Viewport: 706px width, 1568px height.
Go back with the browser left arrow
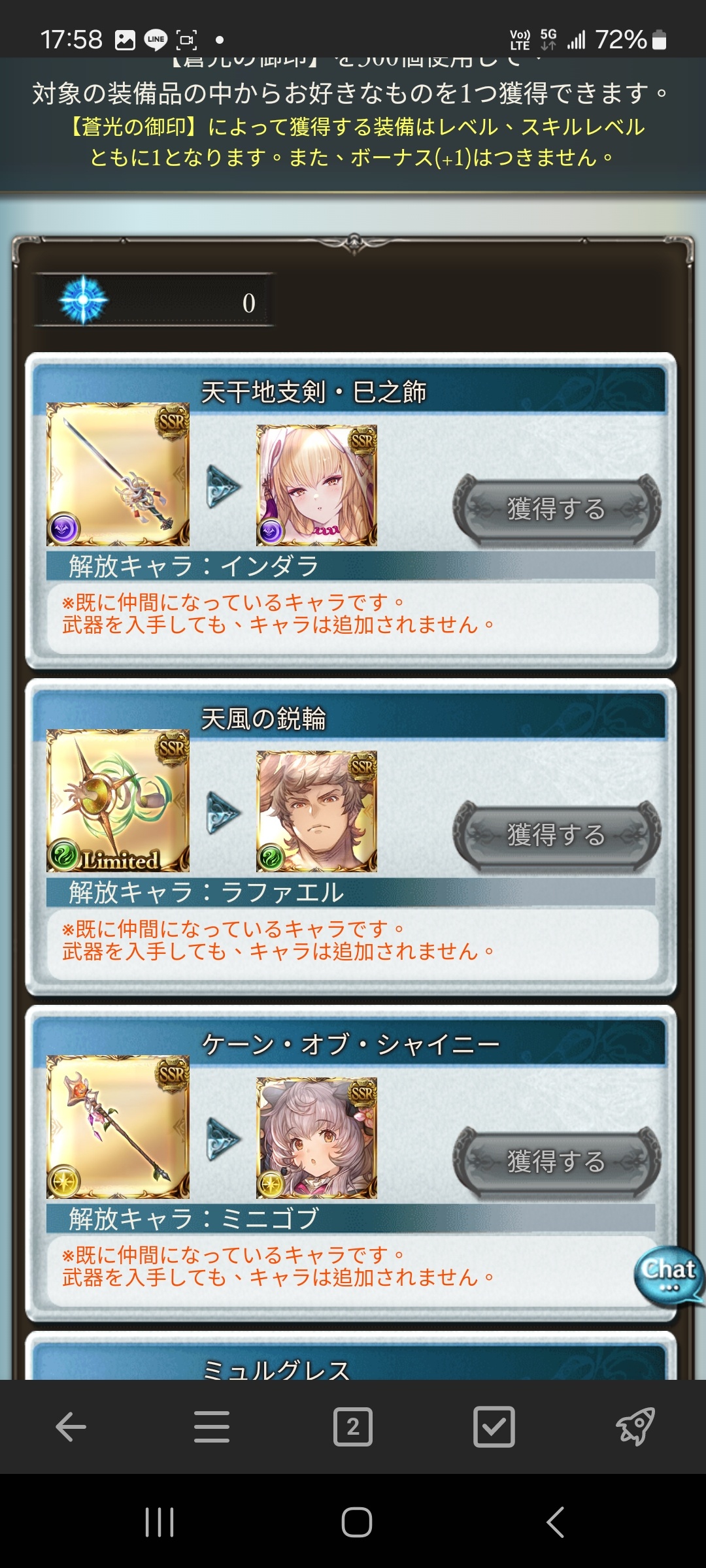[71, 1427]
